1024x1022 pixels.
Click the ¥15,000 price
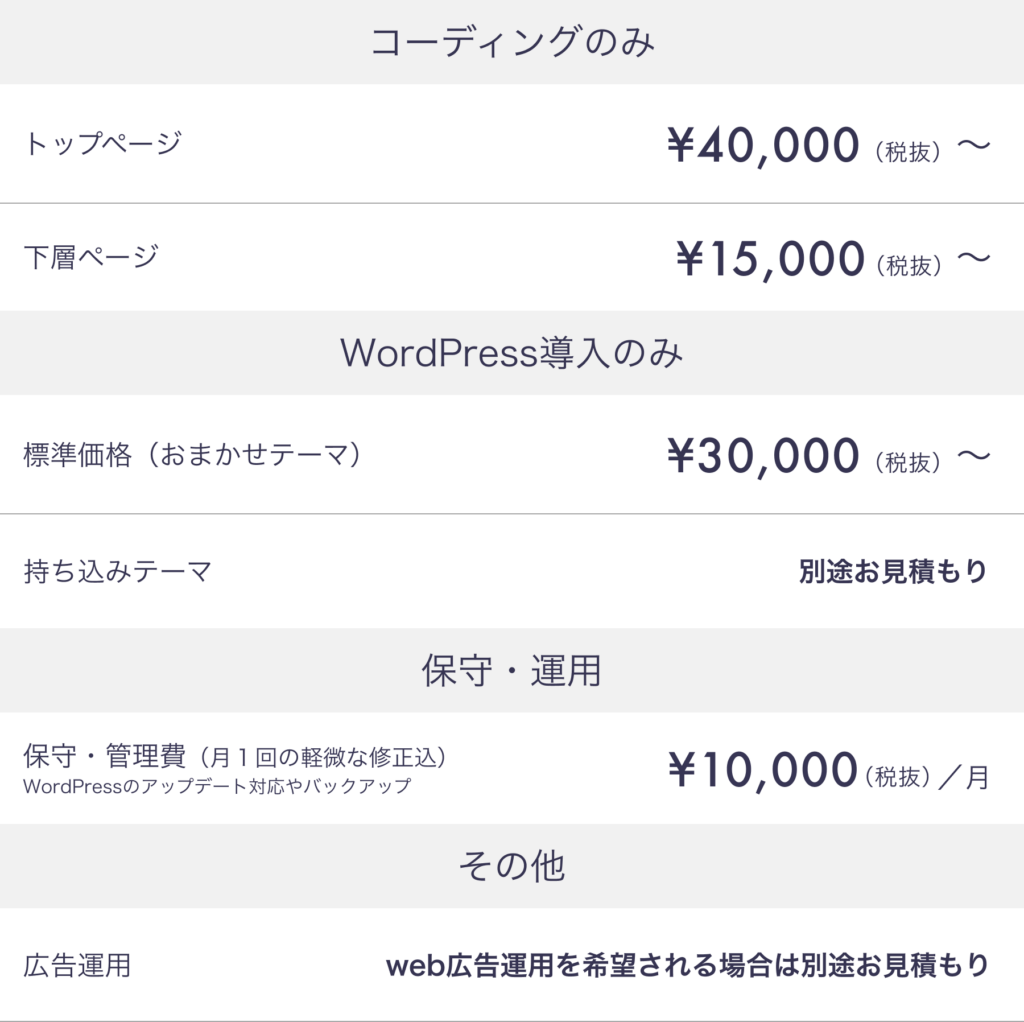tap(770, 260)
